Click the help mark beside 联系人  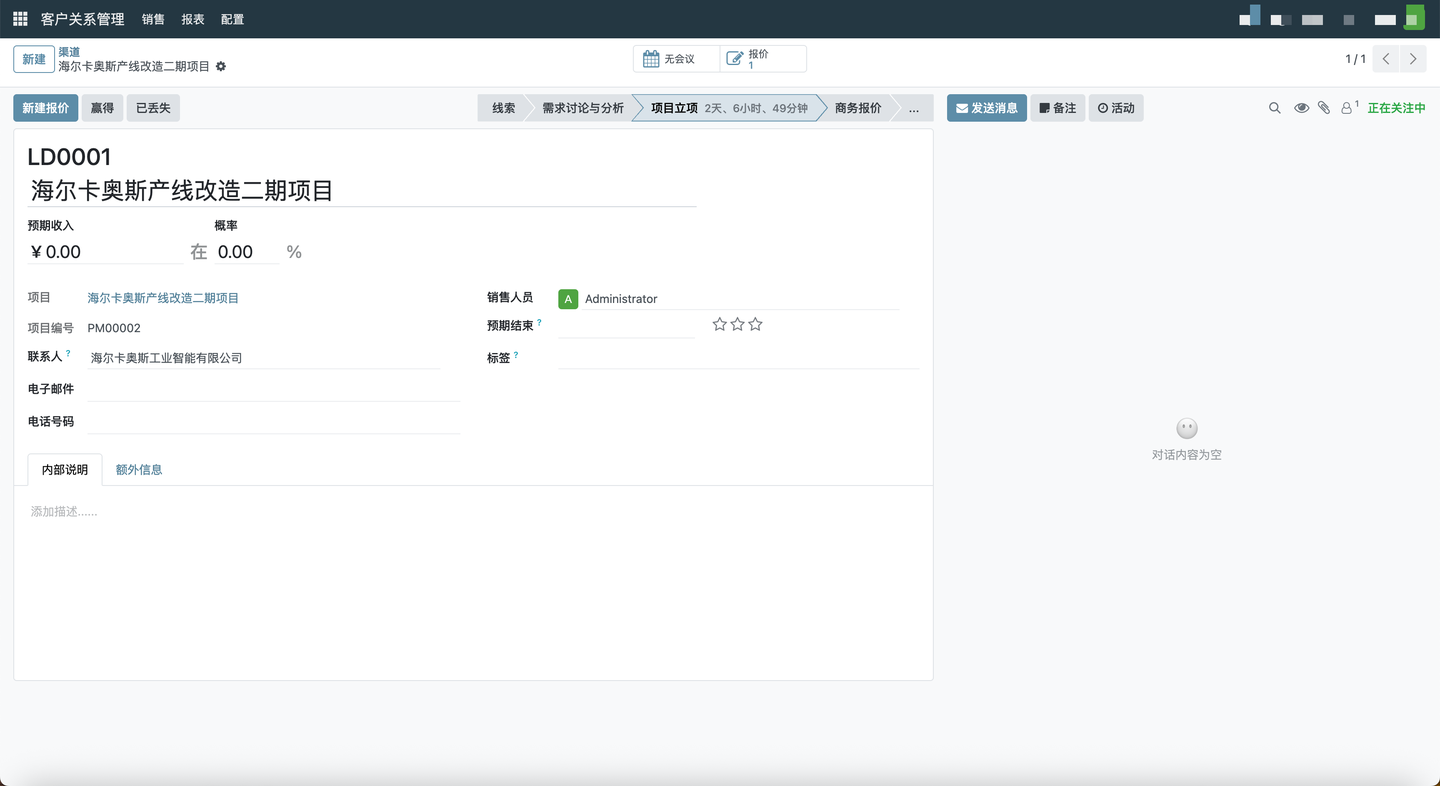pos(68,354)
